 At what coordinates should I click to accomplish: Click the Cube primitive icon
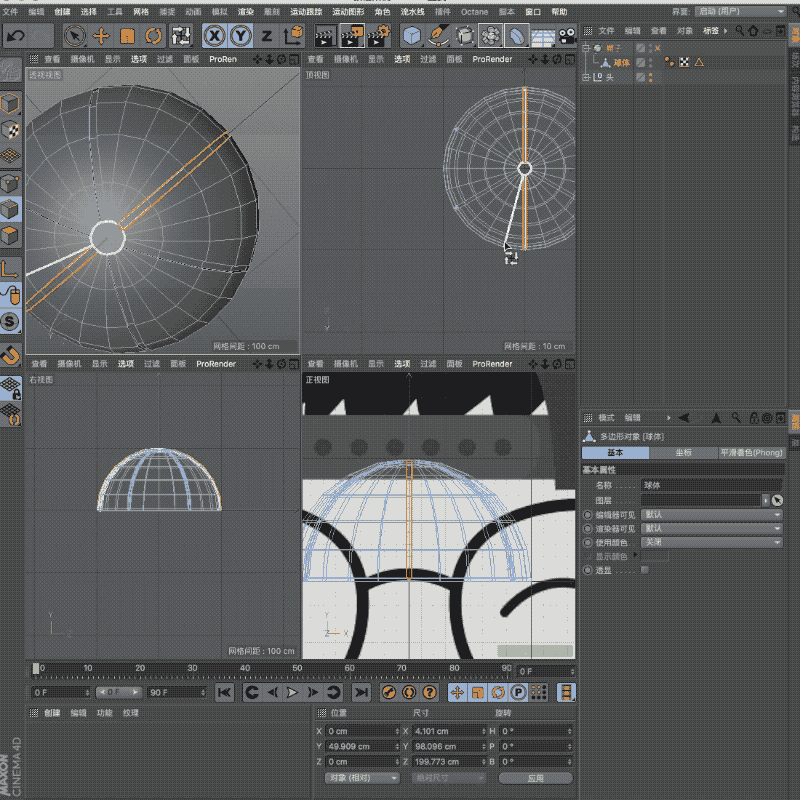(x=412, y=36)
